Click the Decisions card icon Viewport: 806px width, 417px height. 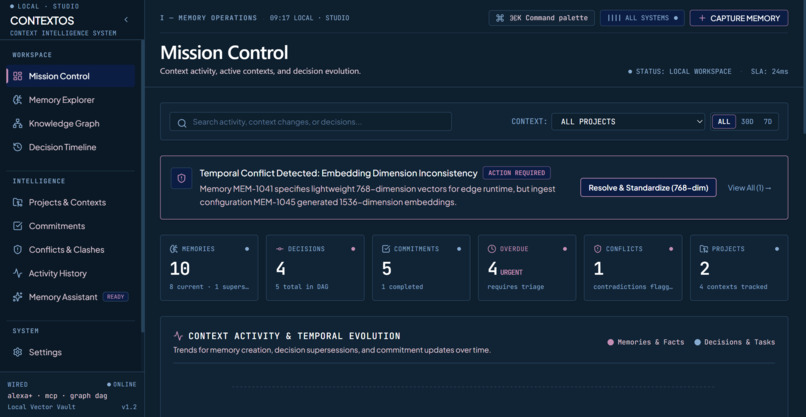[280, 248]
